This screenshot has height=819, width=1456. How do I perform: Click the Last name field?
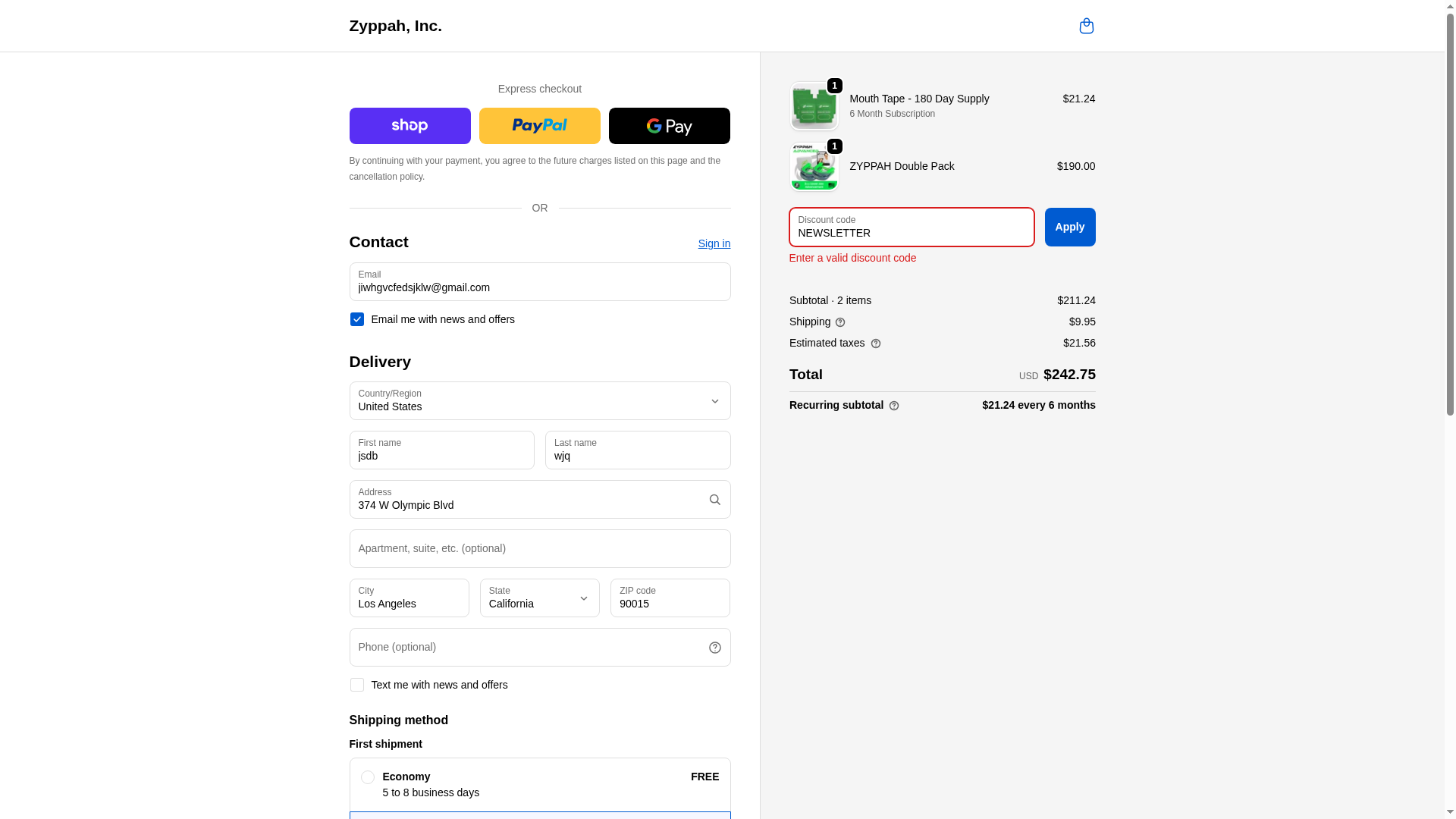point(638,450)
